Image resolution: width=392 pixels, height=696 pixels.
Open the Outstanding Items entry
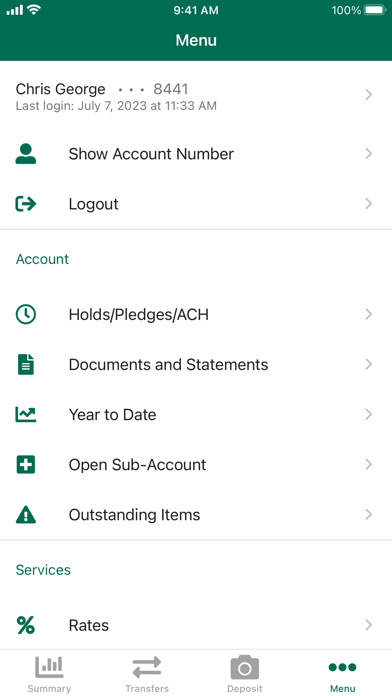[134, 515]
